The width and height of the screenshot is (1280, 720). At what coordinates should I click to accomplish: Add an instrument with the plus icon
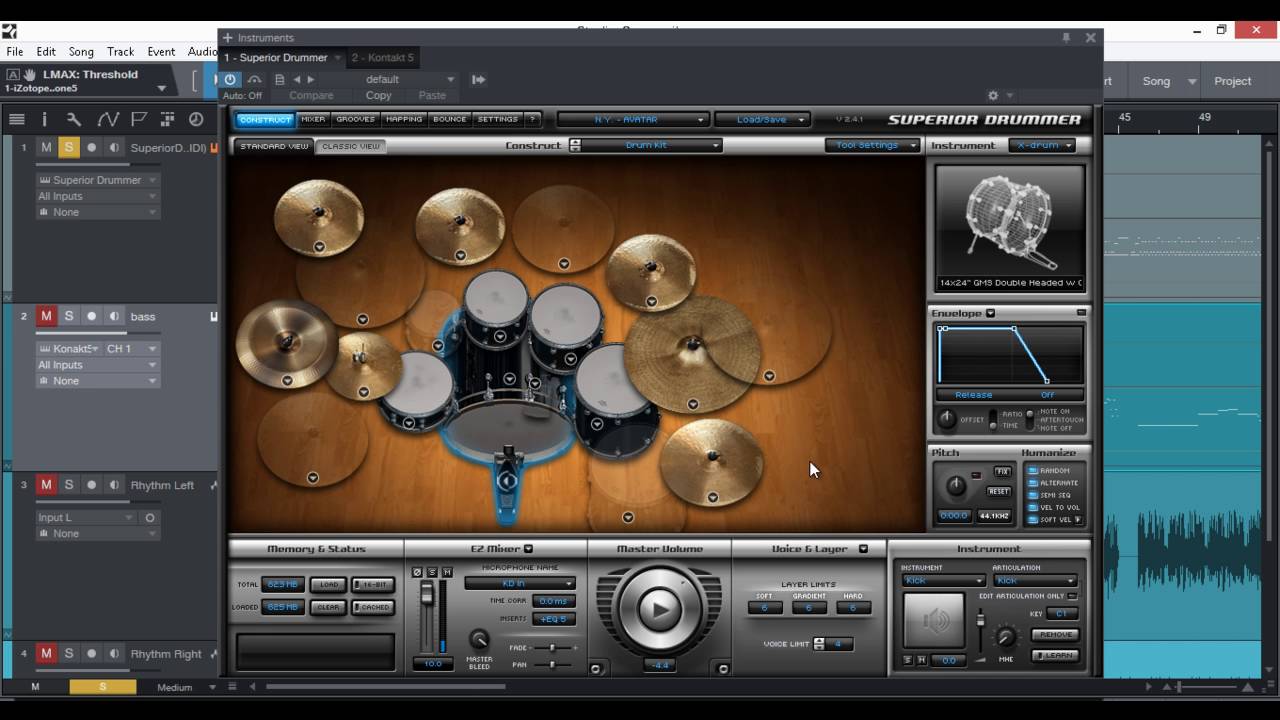point(227,38)
